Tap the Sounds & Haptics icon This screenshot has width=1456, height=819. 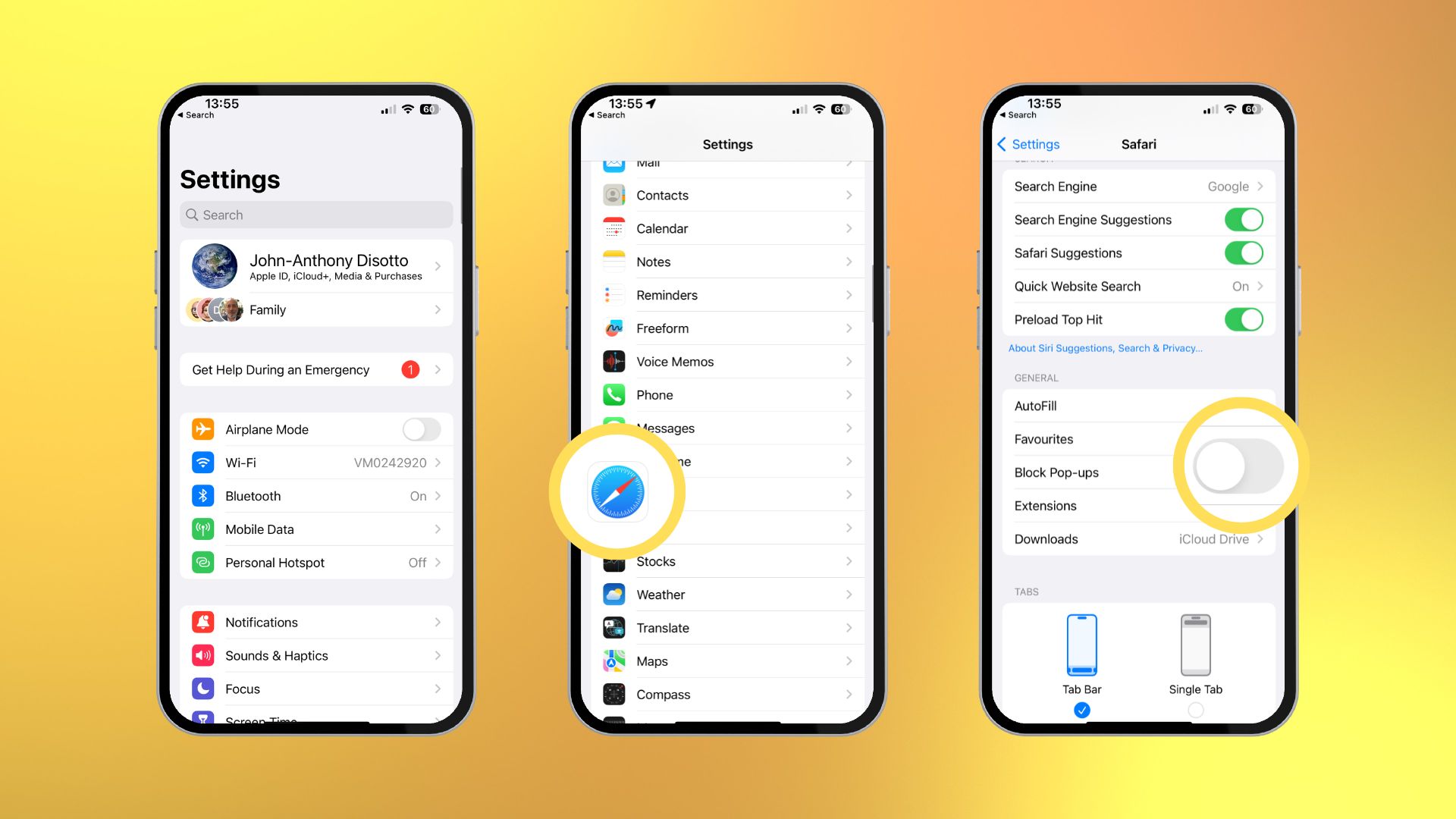[203, 656]
